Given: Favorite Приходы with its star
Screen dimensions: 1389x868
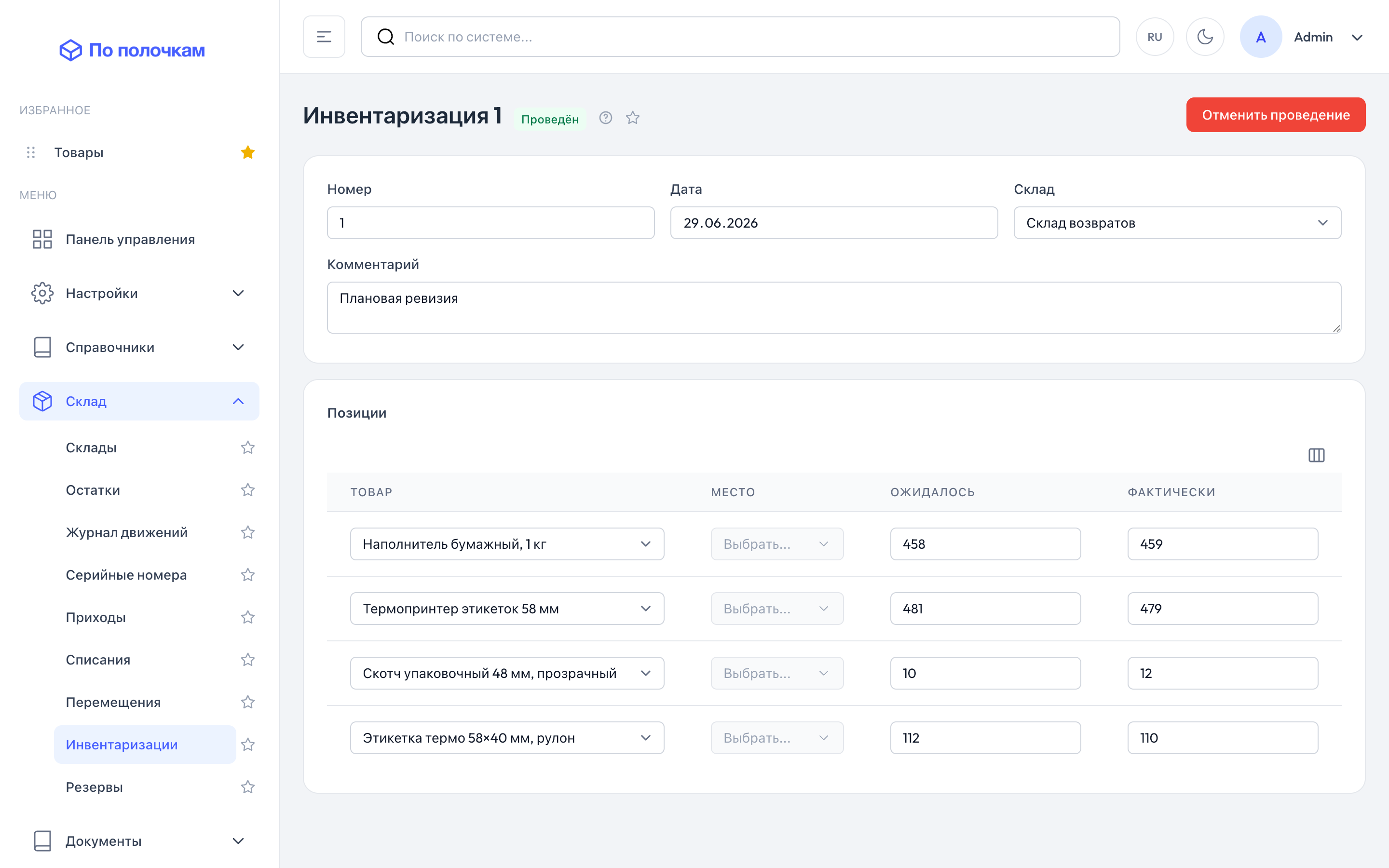Looking at the screenshot, I should [247, 617].
